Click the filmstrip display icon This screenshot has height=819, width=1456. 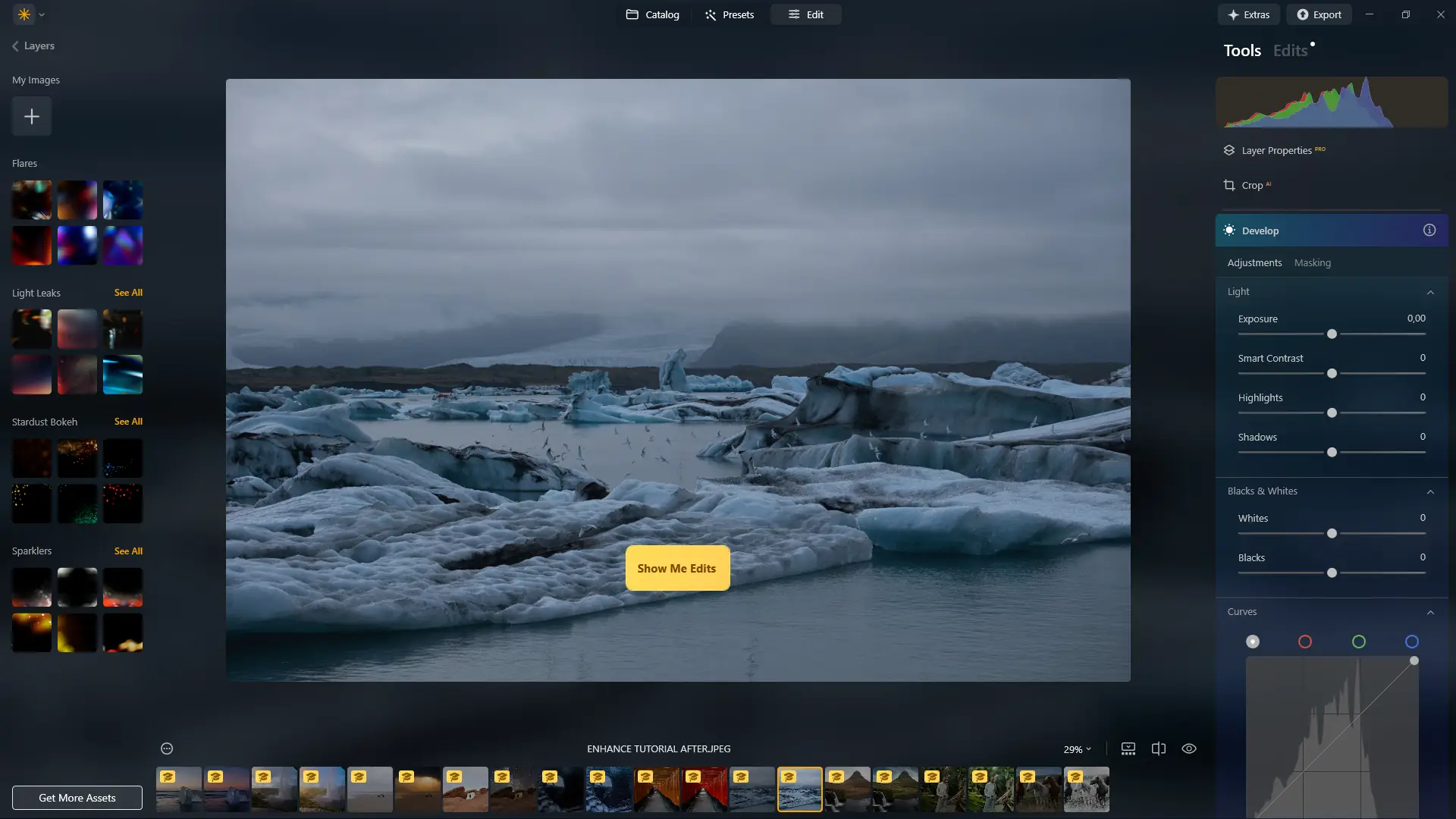(x=1128, y=749)
